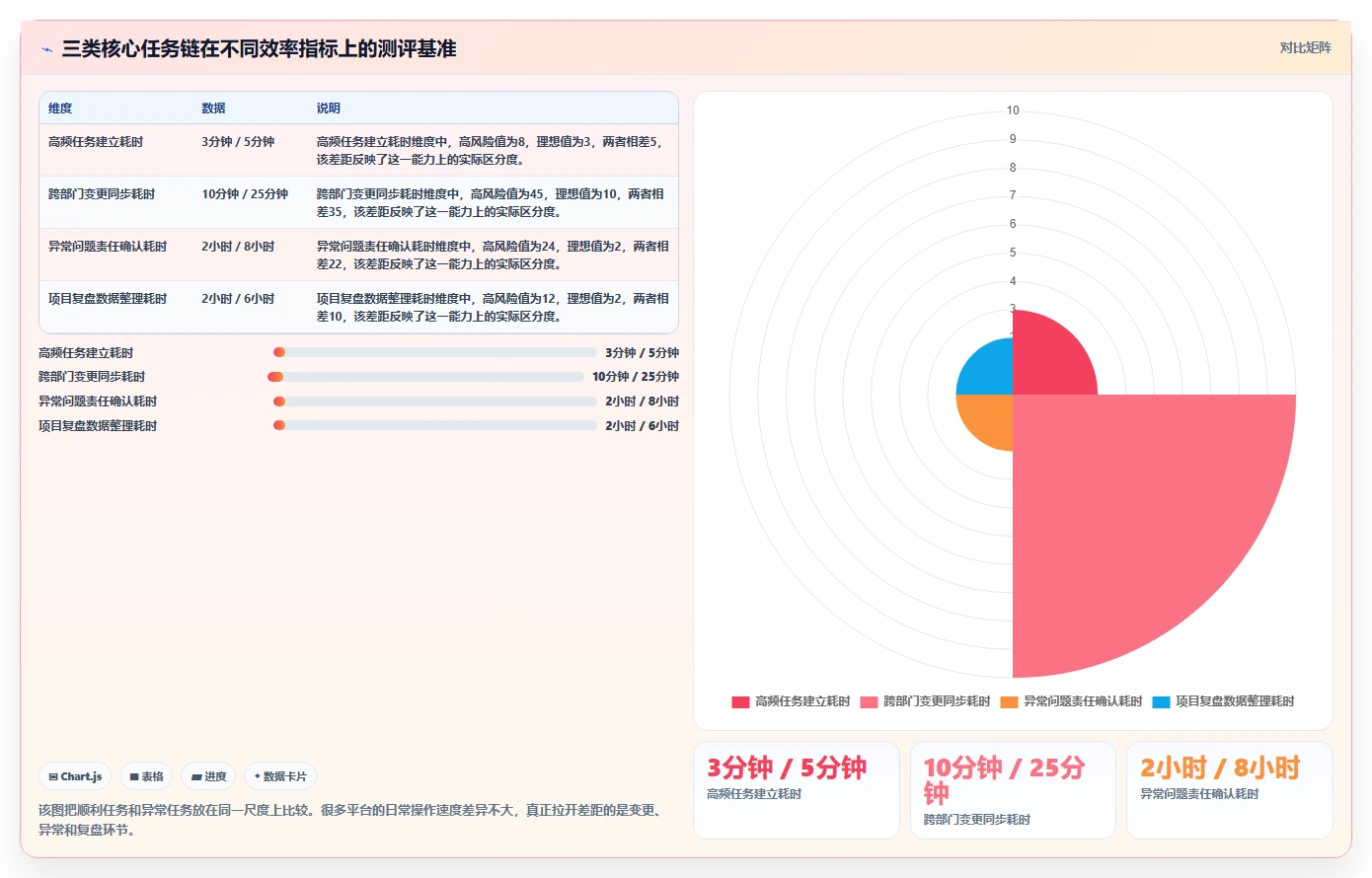Image resolution: width=1372 pixels, height=878 pixels.
Task: Toggle 异常问题责任确认耗时 legend swatch in chart
Action: pos(1009,701)
